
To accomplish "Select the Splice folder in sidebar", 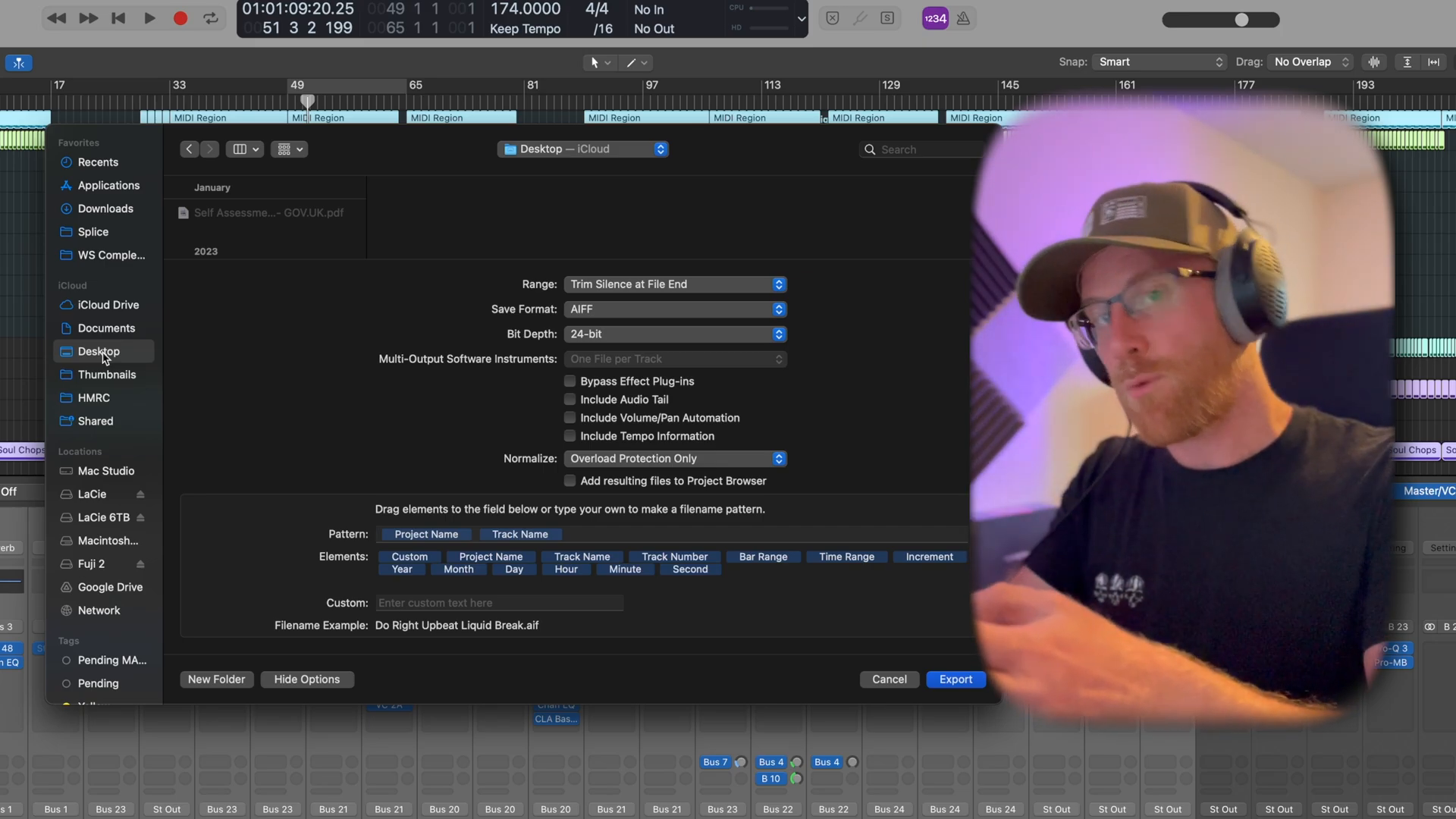I will (93, 232).
